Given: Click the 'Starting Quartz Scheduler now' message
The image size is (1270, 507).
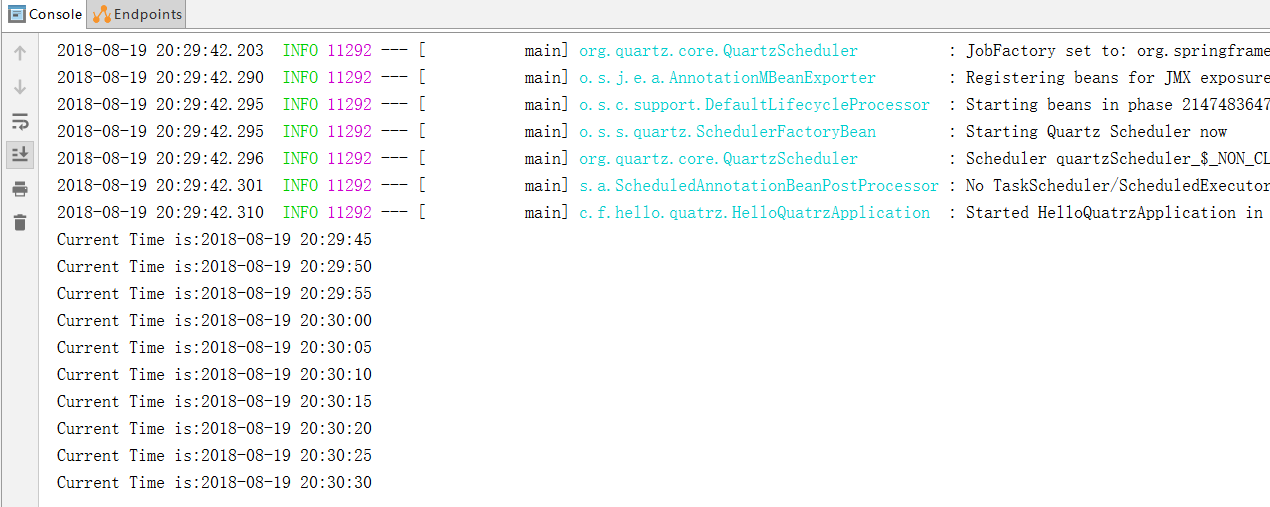Looking at the screenshot, I should (x=1095, y=131).
